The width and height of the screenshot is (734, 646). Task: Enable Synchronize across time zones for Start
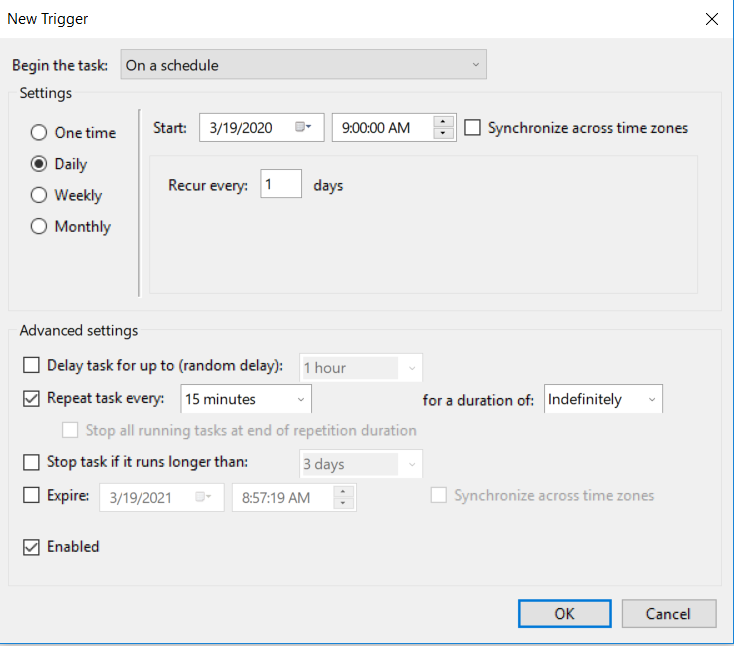(472, 128)
